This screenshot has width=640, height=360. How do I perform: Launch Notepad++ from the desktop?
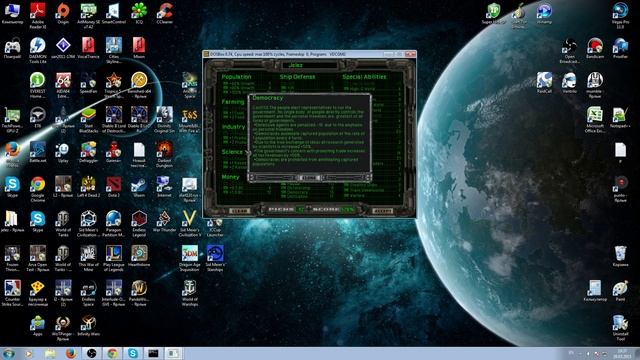pyautogui.click(x=620, y=117)
